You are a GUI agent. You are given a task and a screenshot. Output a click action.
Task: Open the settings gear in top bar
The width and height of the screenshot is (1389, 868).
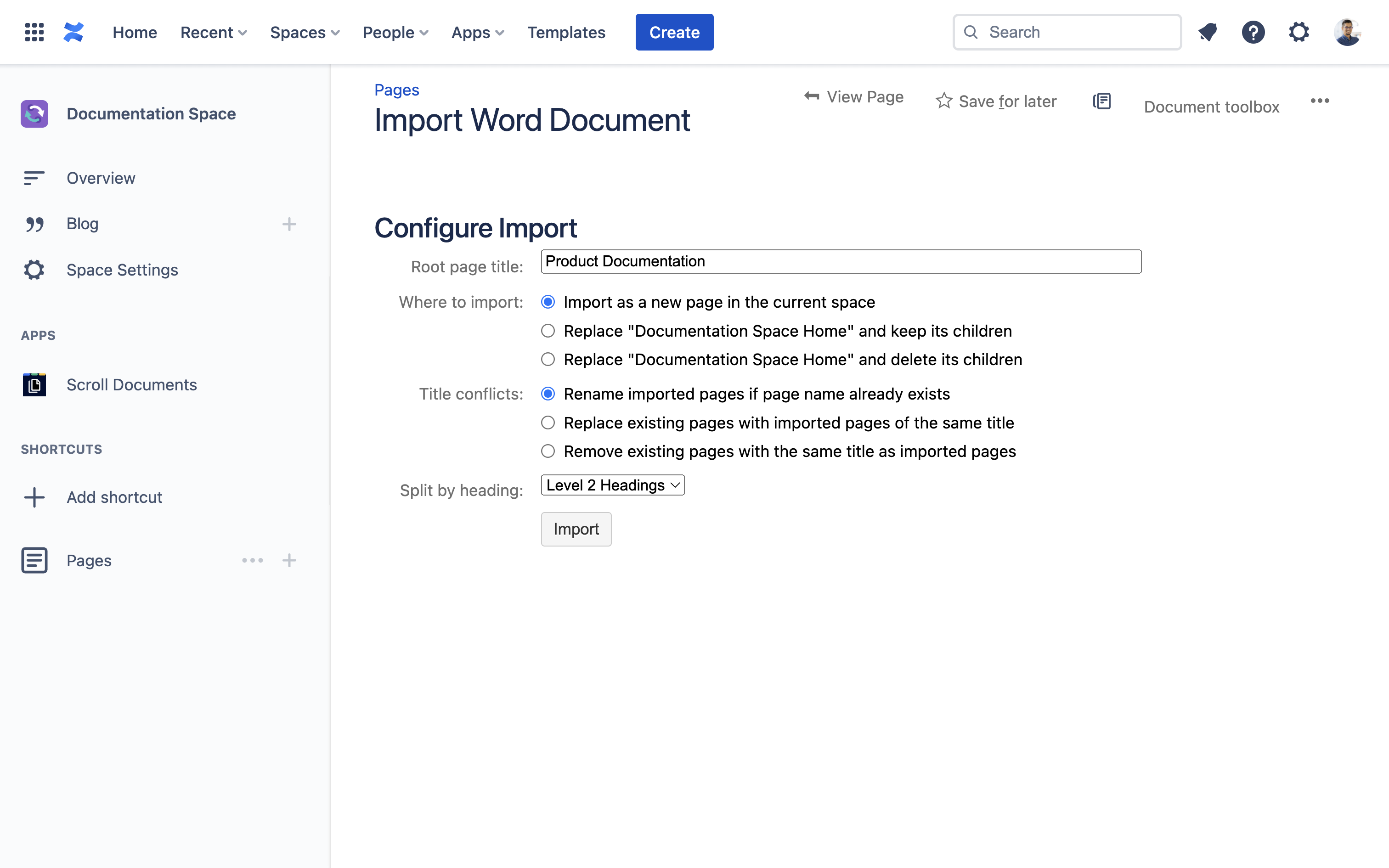(x=1299, y=32)
